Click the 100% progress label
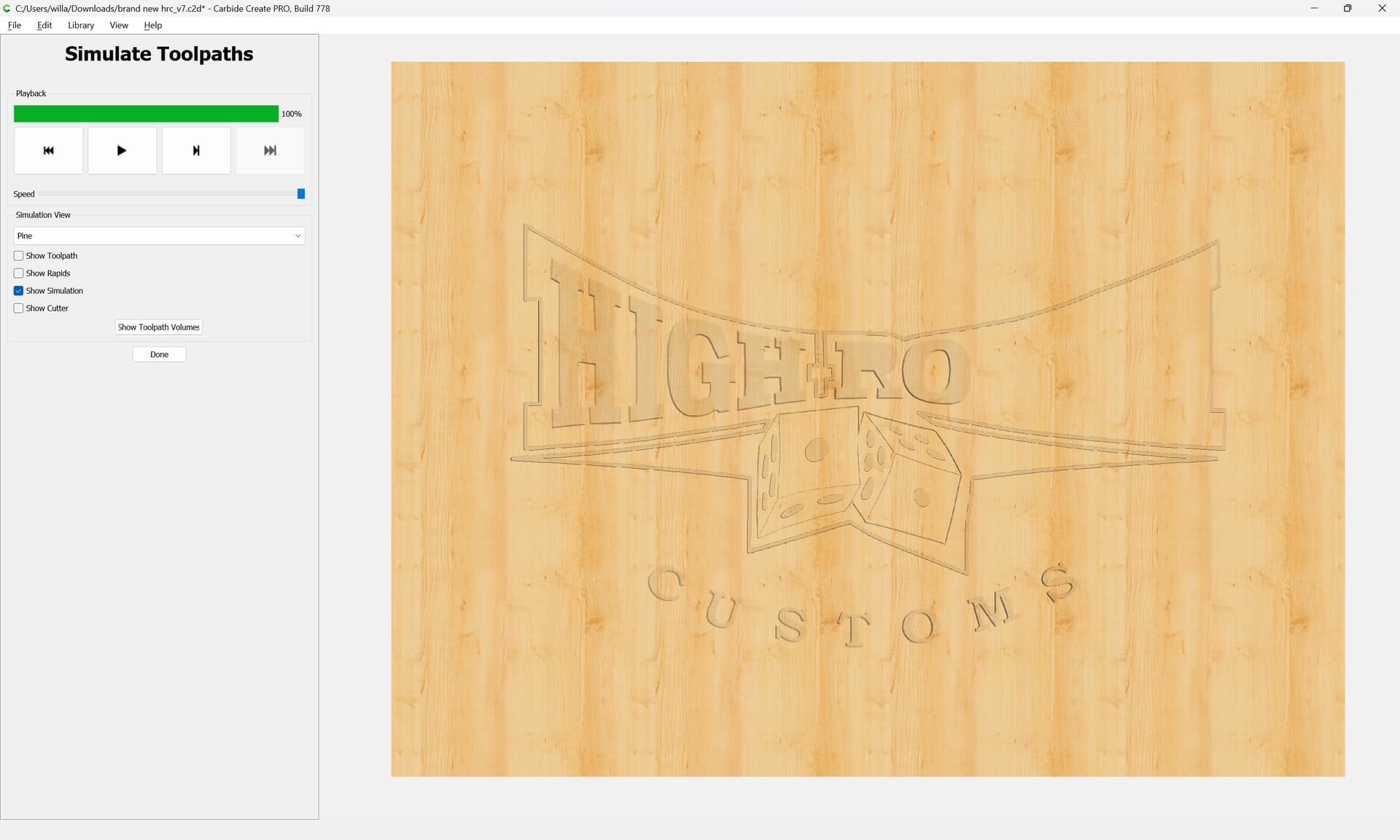The width and height of the screenshot is (1400, 840). coord(292,114)
